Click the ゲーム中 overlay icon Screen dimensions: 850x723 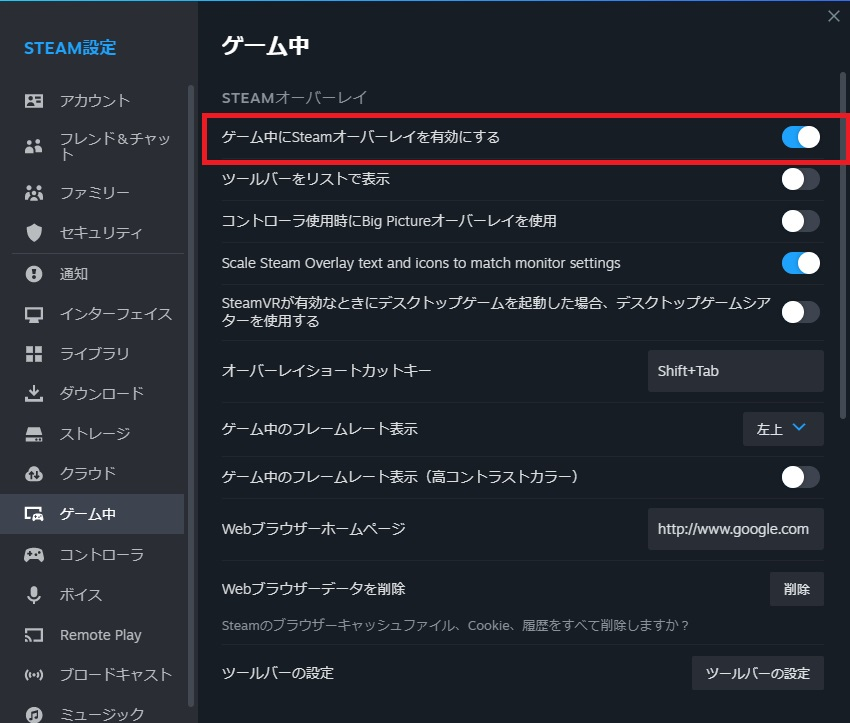pos(34,514)
